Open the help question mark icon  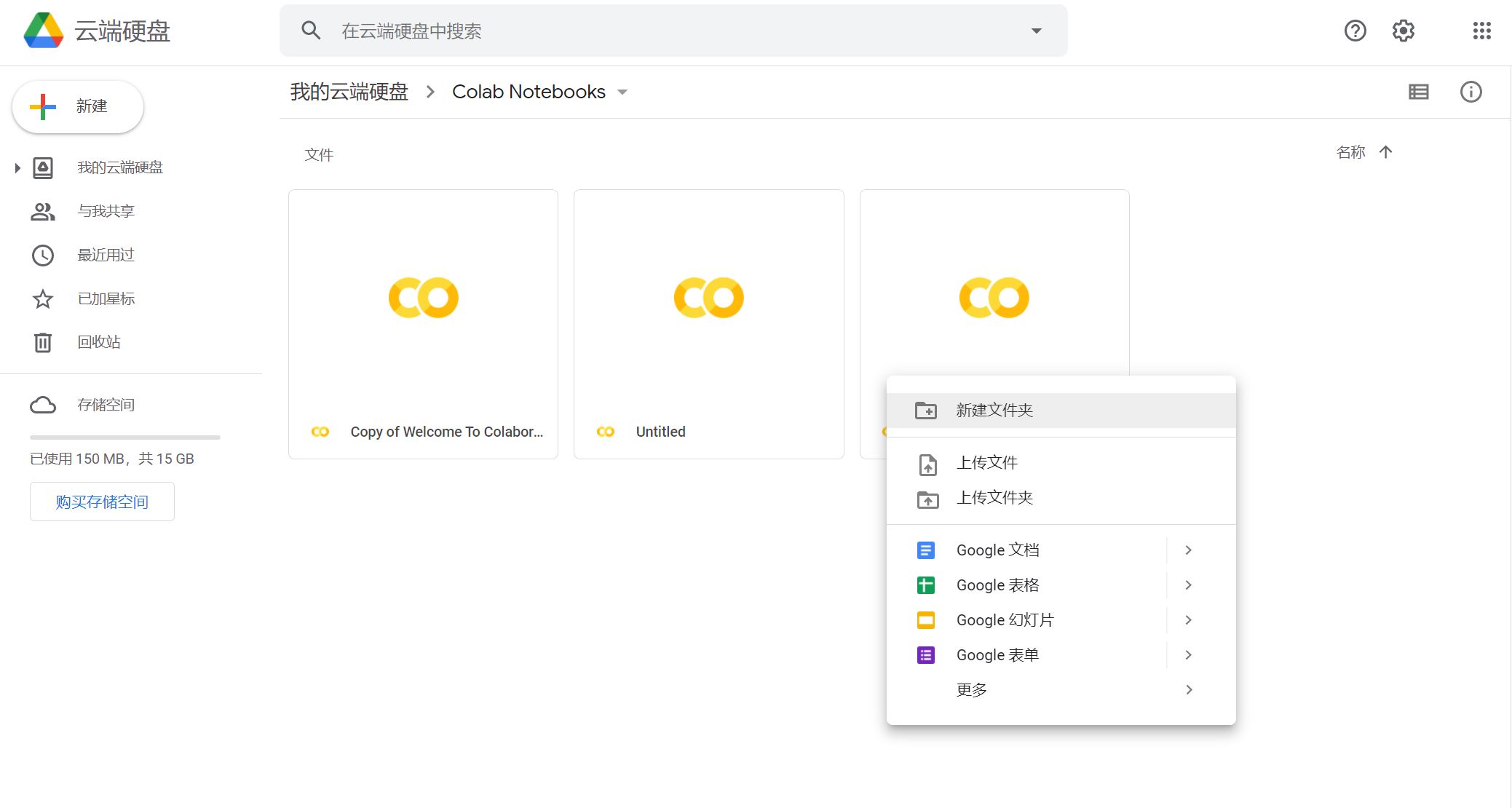1355,31
